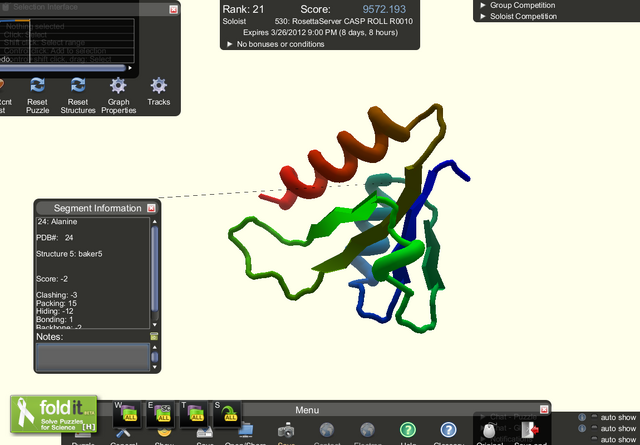Run Wiggle All with the W button

pos(127,414)
